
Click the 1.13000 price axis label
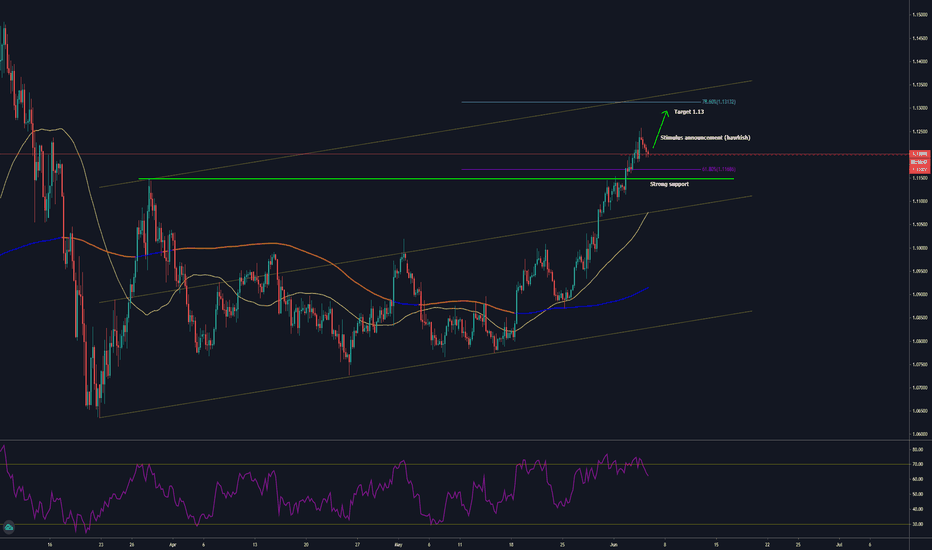pos(920,108)
